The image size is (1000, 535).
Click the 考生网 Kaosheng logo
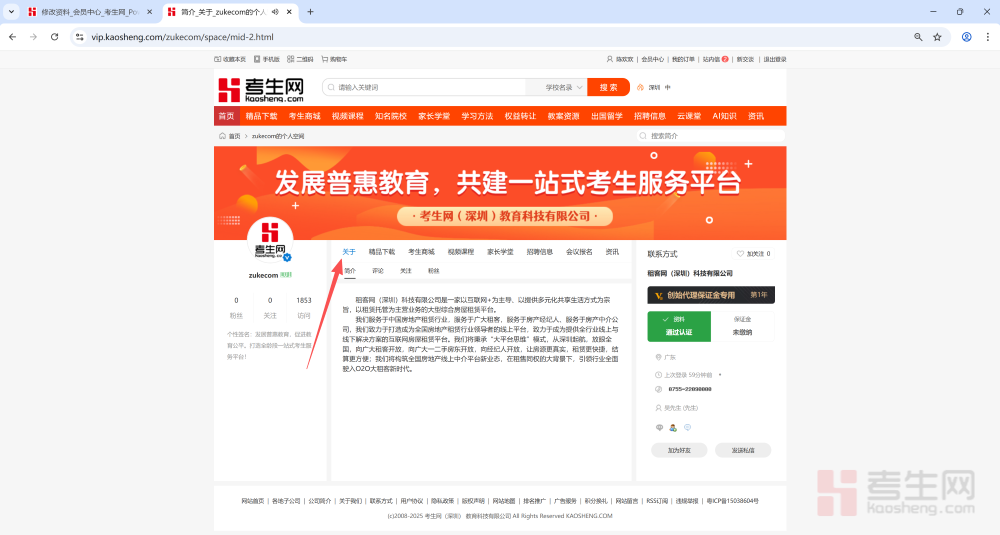[x=261, y=89]
